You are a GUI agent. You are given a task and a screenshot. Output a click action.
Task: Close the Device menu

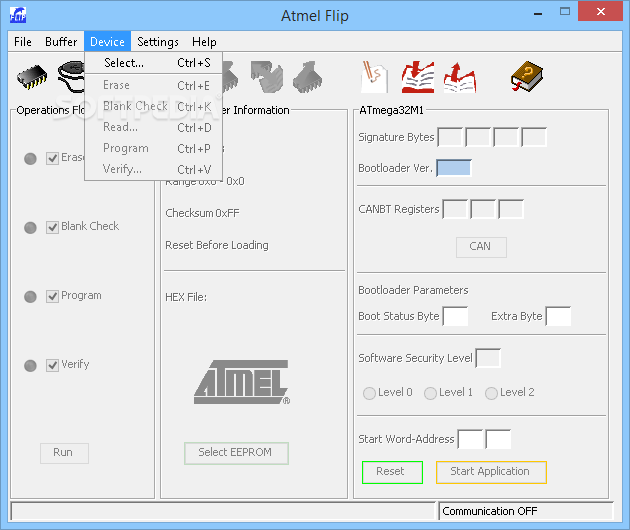point(107,42)
